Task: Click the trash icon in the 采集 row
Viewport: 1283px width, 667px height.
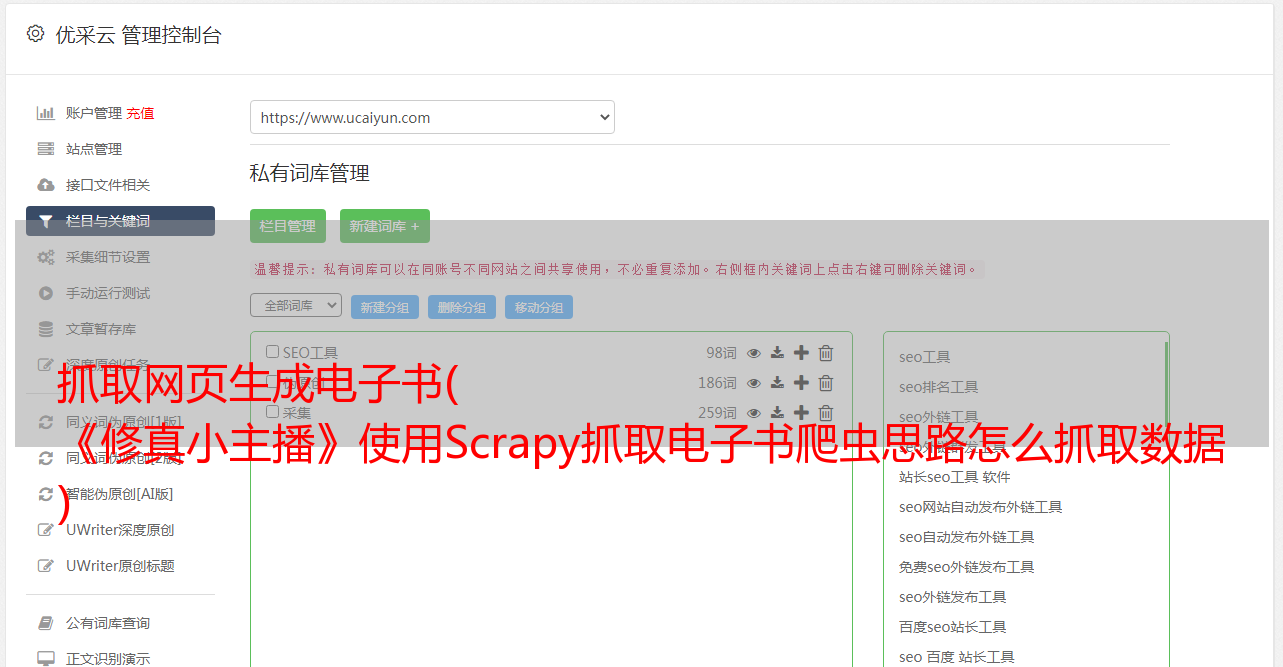Action: pos(826,413)
